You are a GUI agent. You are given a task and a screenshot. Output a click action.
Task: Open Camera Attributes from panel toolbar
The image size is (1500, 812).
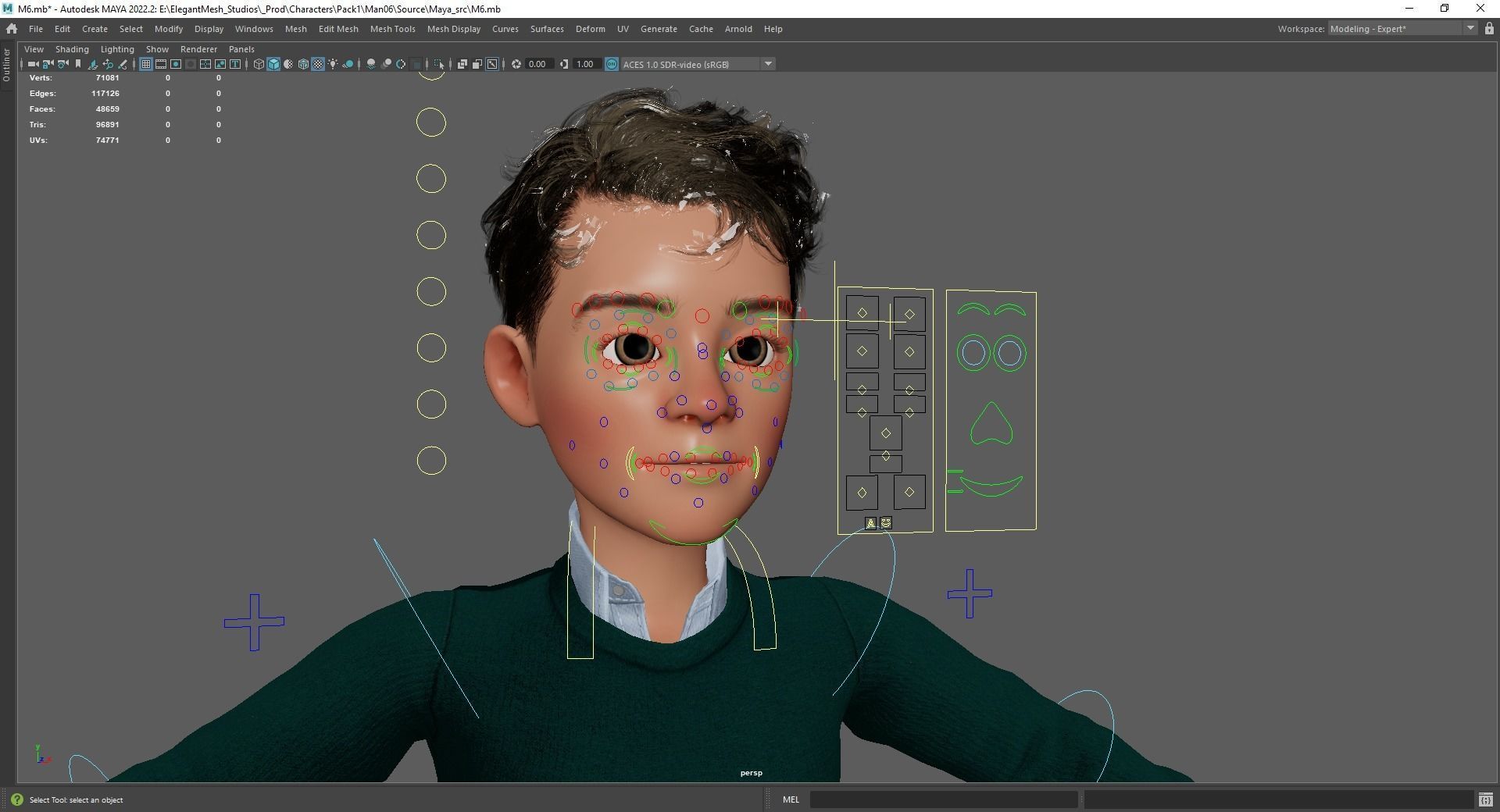(63, 64)
